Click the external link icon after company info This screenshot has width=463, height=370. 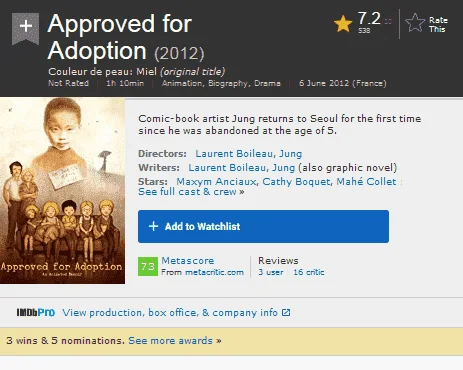[x=286, y=313]
